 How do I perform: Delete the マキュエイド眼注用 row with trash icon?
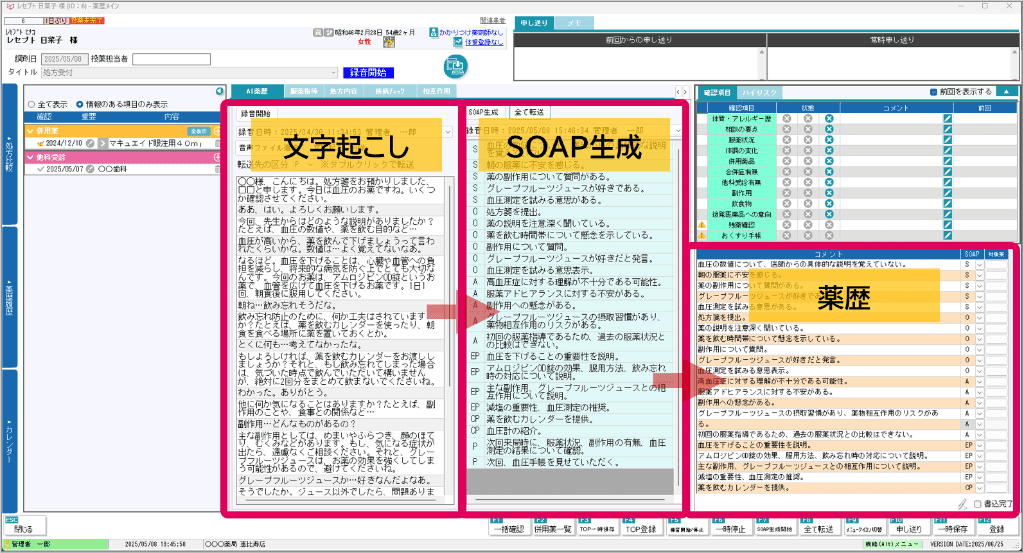coord(217,143)
